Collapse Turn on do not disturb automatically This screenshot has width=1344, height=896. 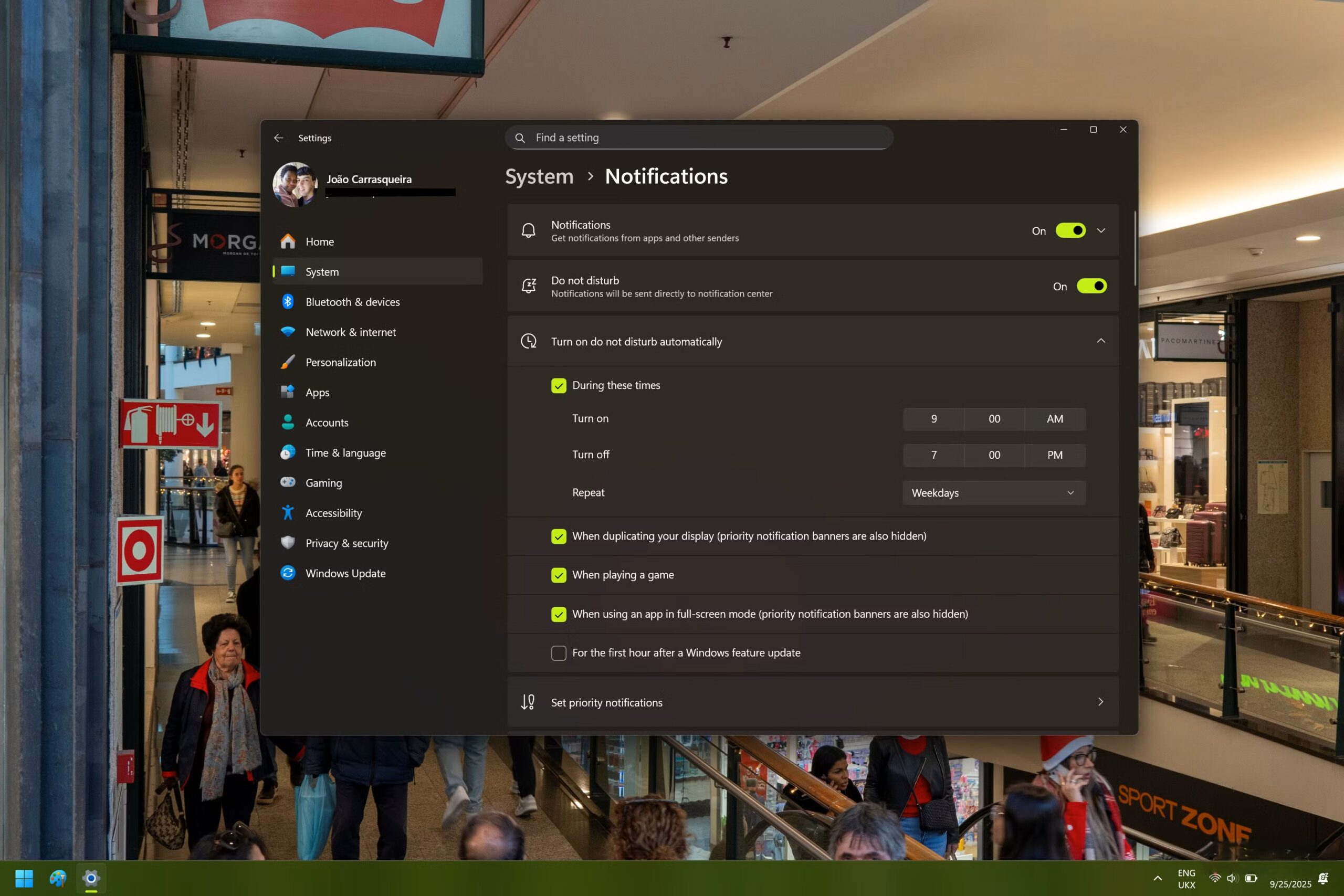pyautogui.click(x=1100, y=341)
